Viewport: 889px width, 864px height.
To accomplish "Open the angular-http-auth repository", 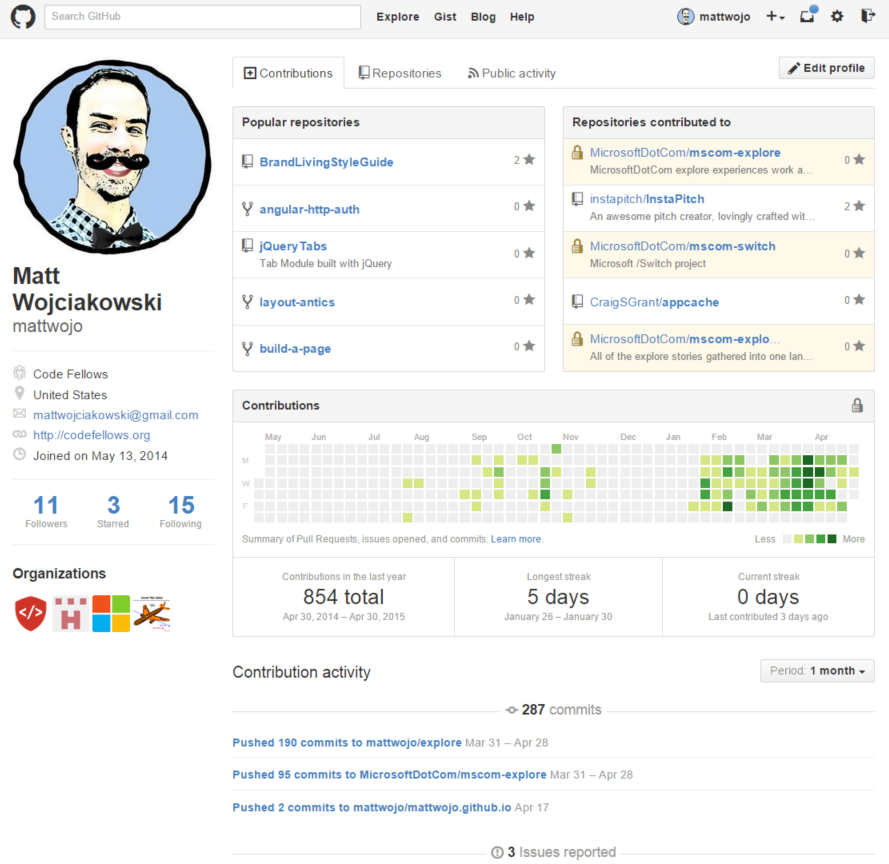I will [x=310, y=209].
